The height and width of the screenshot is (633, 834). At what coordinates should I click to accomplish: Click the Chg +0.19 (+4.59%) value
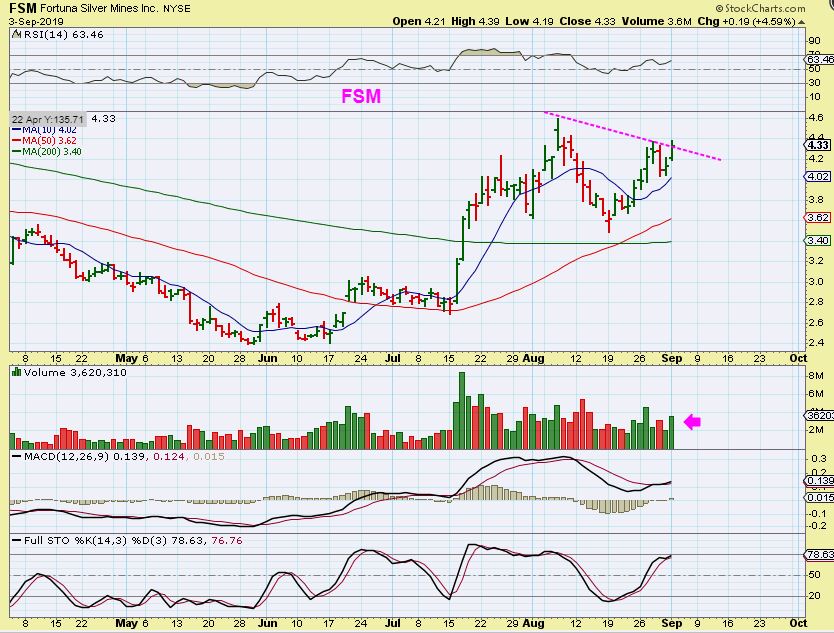click(x=747, y=22)
